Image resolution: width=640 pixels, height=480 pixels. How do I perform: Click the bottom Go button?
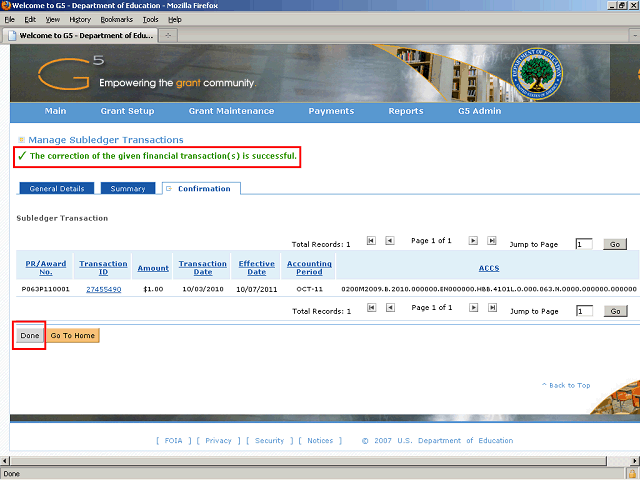(x=616, y=311)
